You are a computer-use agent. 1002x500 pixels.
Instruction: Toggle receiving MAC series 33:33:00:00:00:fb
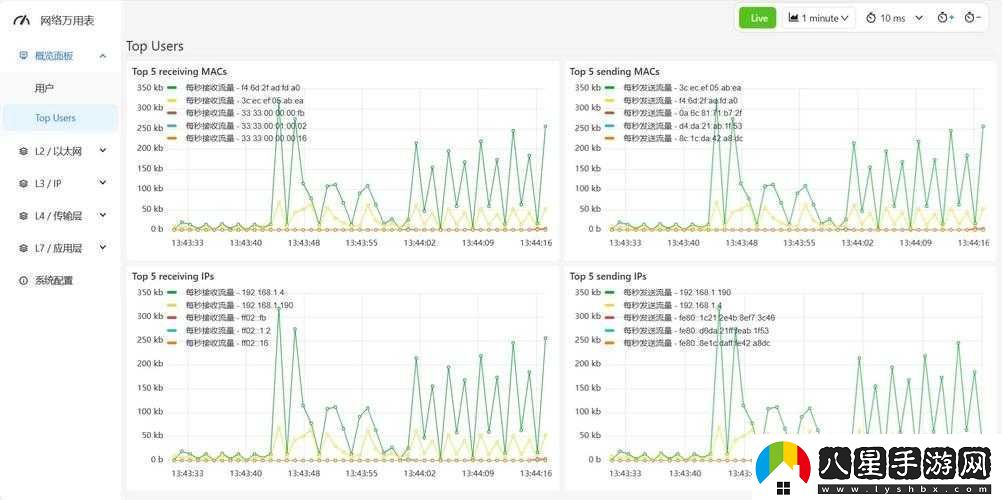236,113
